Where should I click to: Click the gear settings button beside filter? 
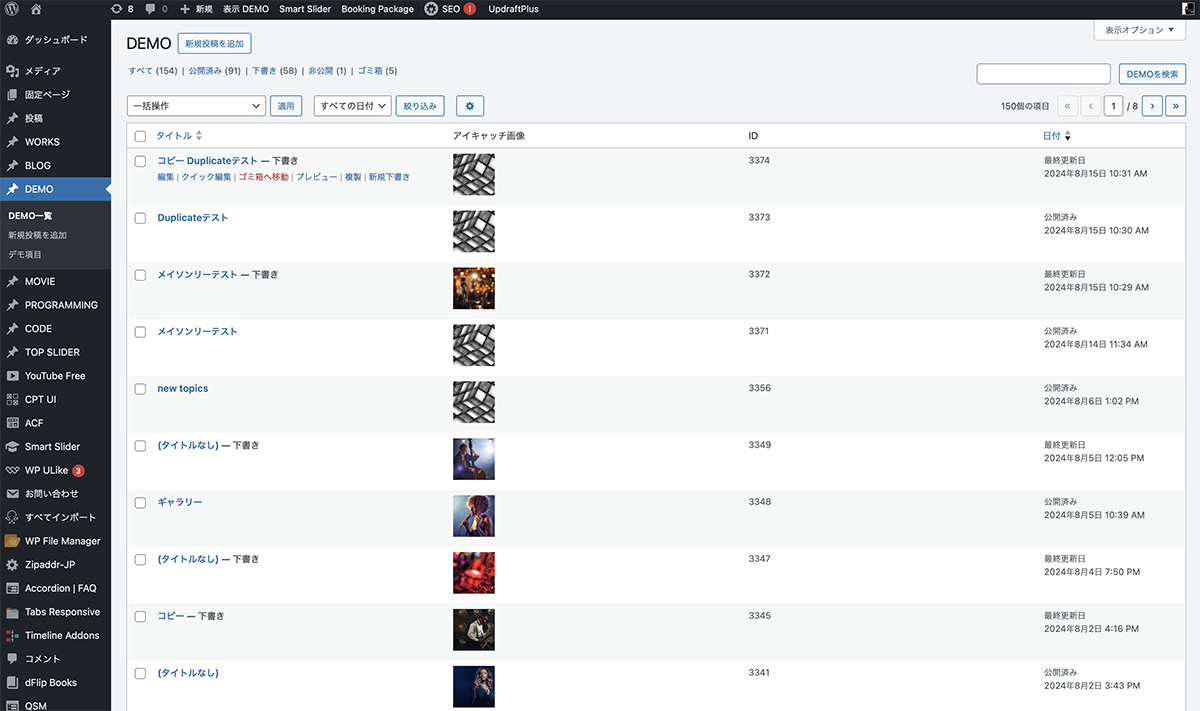point(470,106)
